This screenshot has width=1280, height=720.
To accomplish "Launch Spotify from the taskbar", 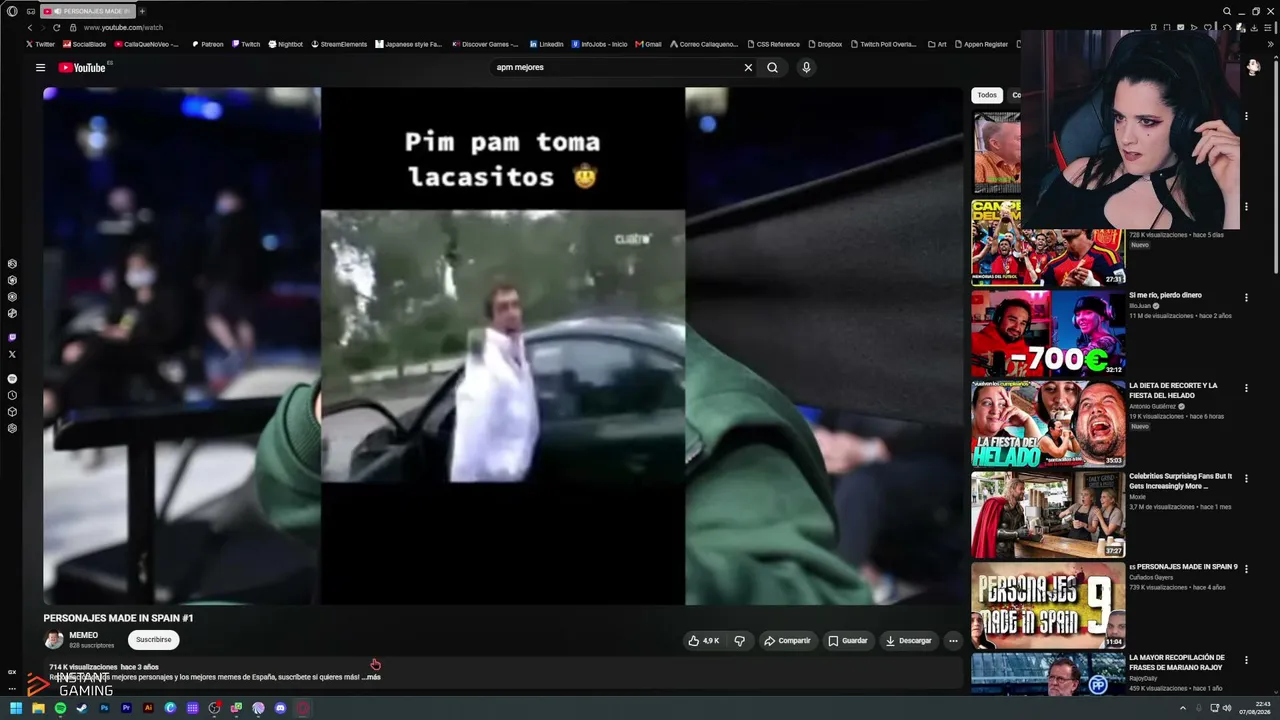I will (x=60, y=708).
